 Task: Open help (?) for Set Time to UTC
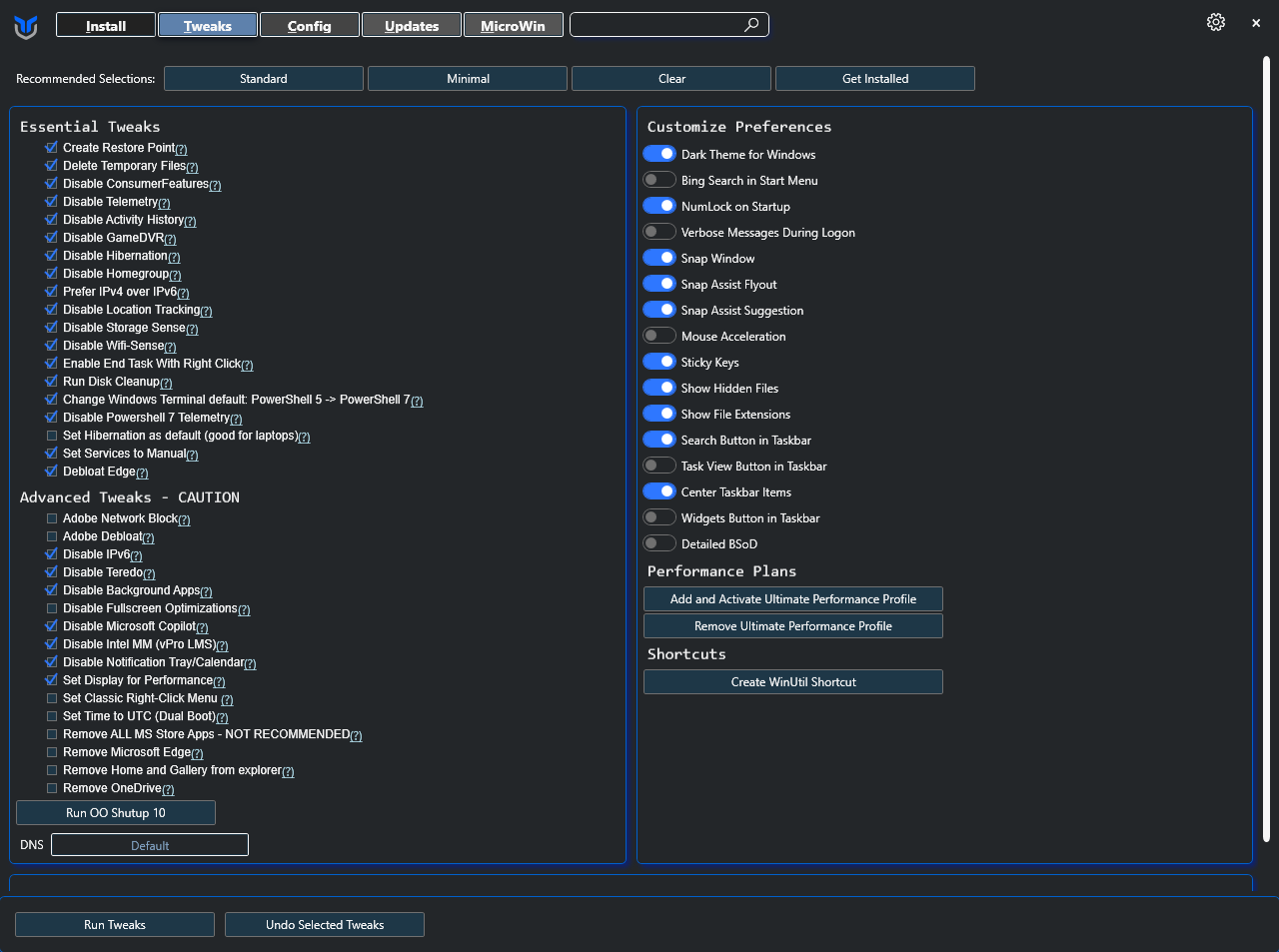222,717
